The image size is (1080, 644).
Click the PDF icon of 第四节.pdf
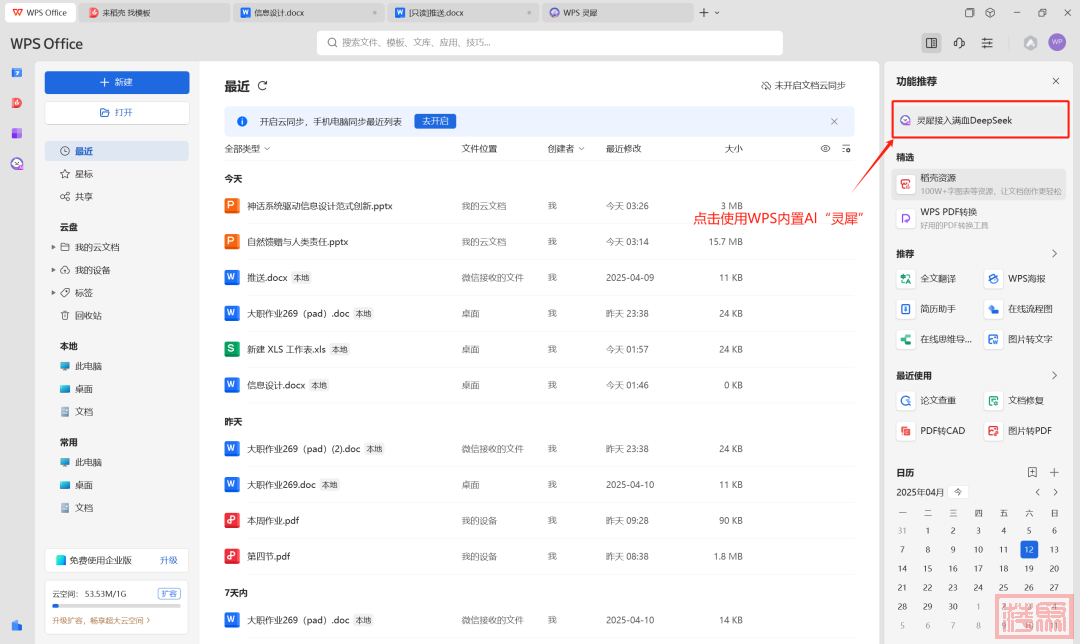point(232,556)
